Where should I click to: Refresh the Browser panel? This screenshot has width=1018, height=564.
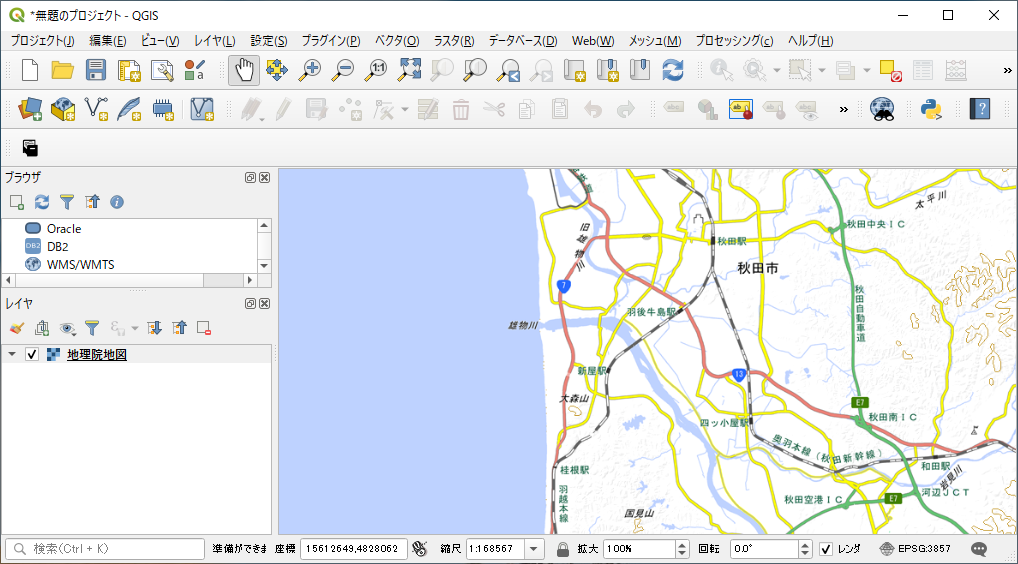[42, 202]
